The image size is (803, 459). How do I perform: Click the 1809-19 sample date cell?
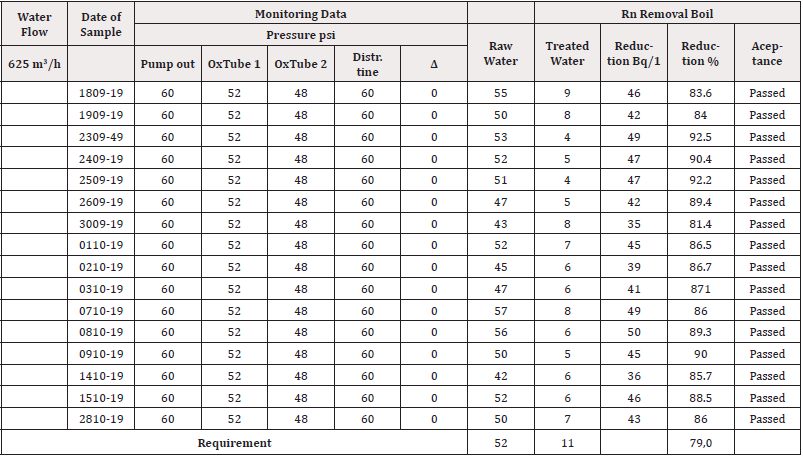point(101,93)
